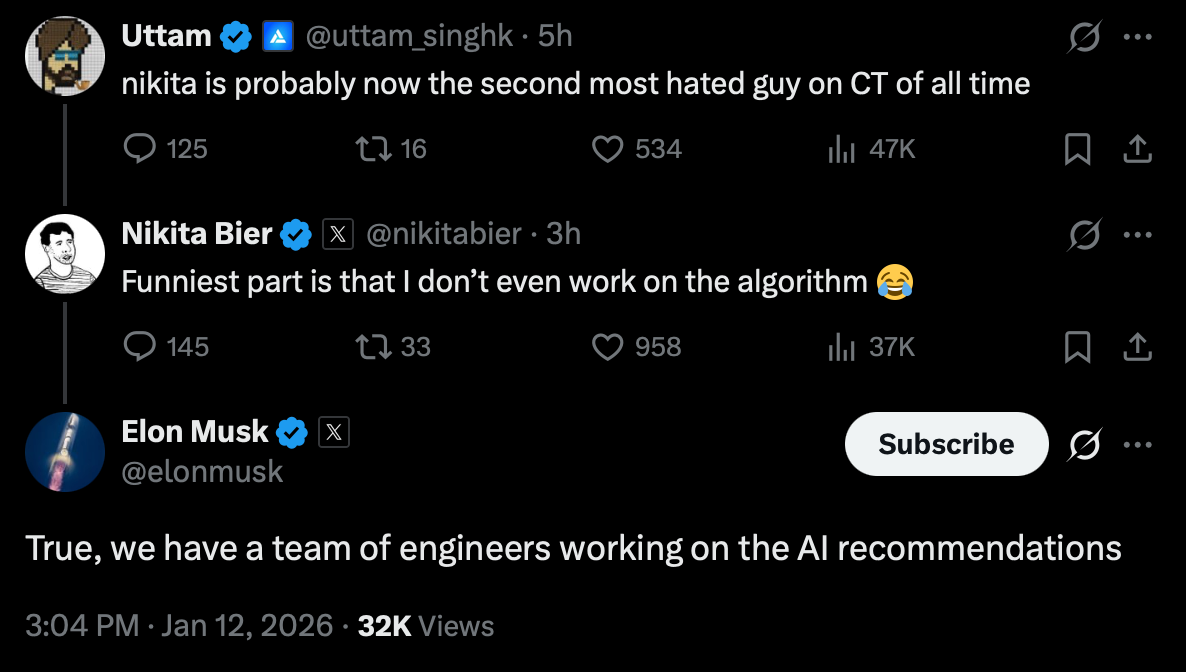This screenshot has width=1186, height=672.
Task: Open the @nikitabier handle link
Action: click(x=444, y=234)
